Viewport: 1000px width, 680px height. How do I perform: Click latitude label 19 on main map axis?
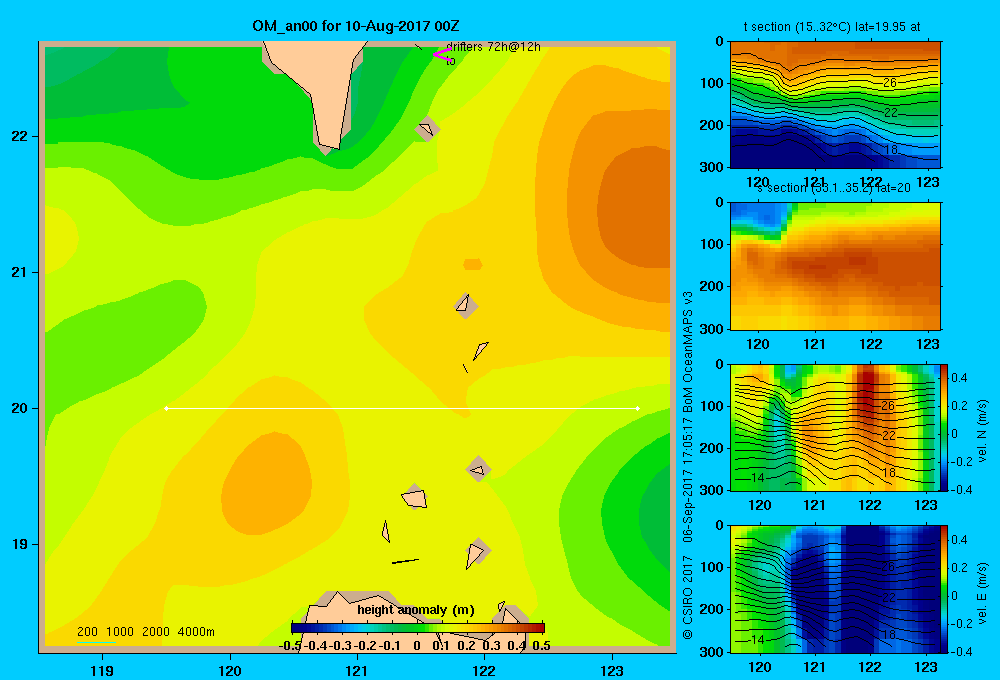tap(20, 544)
